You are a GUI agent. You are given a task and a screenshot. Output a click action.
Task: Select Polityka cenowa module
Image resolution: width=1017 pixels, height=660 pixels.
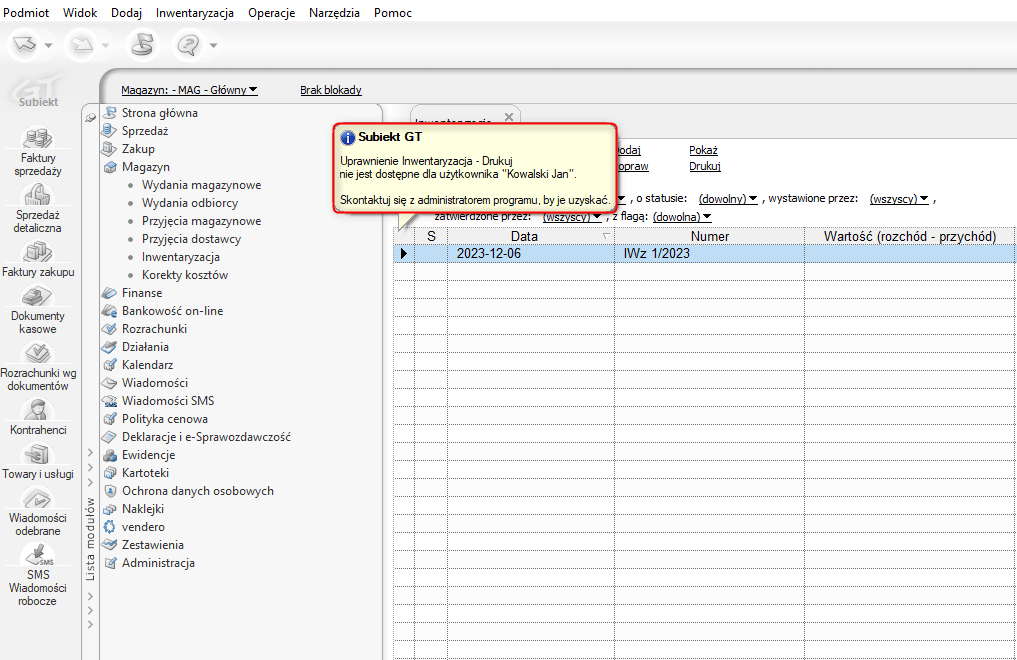click(x=165, y=419)
